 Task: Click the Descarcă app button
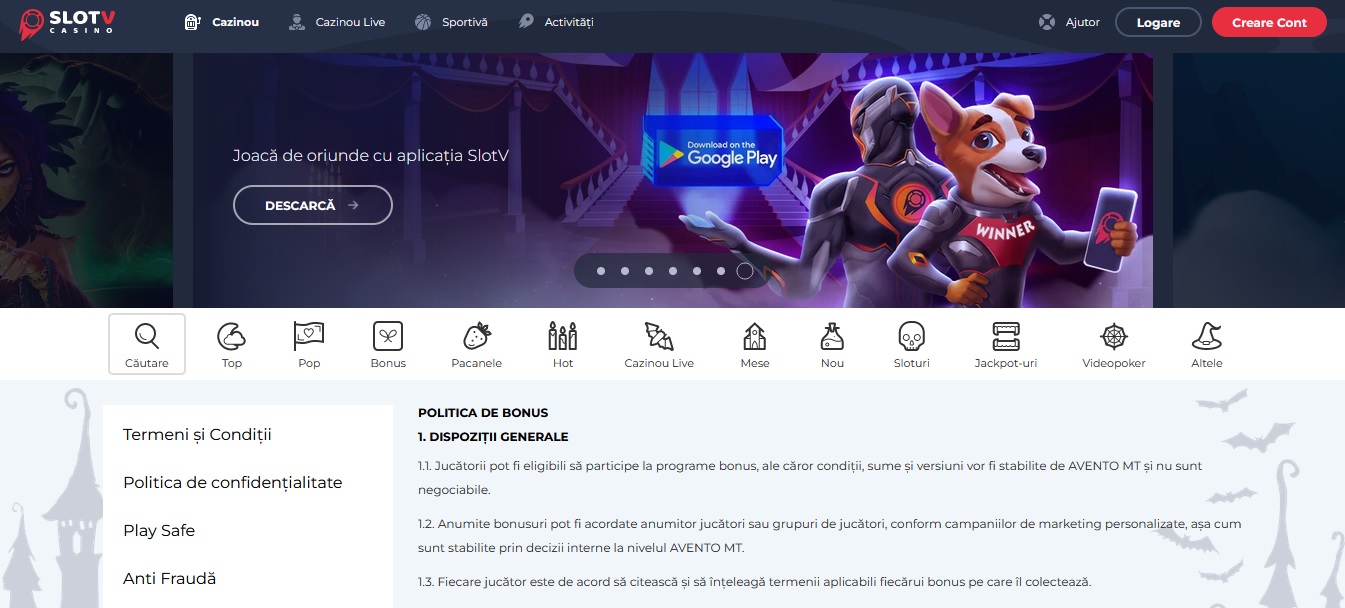point(313,205)
